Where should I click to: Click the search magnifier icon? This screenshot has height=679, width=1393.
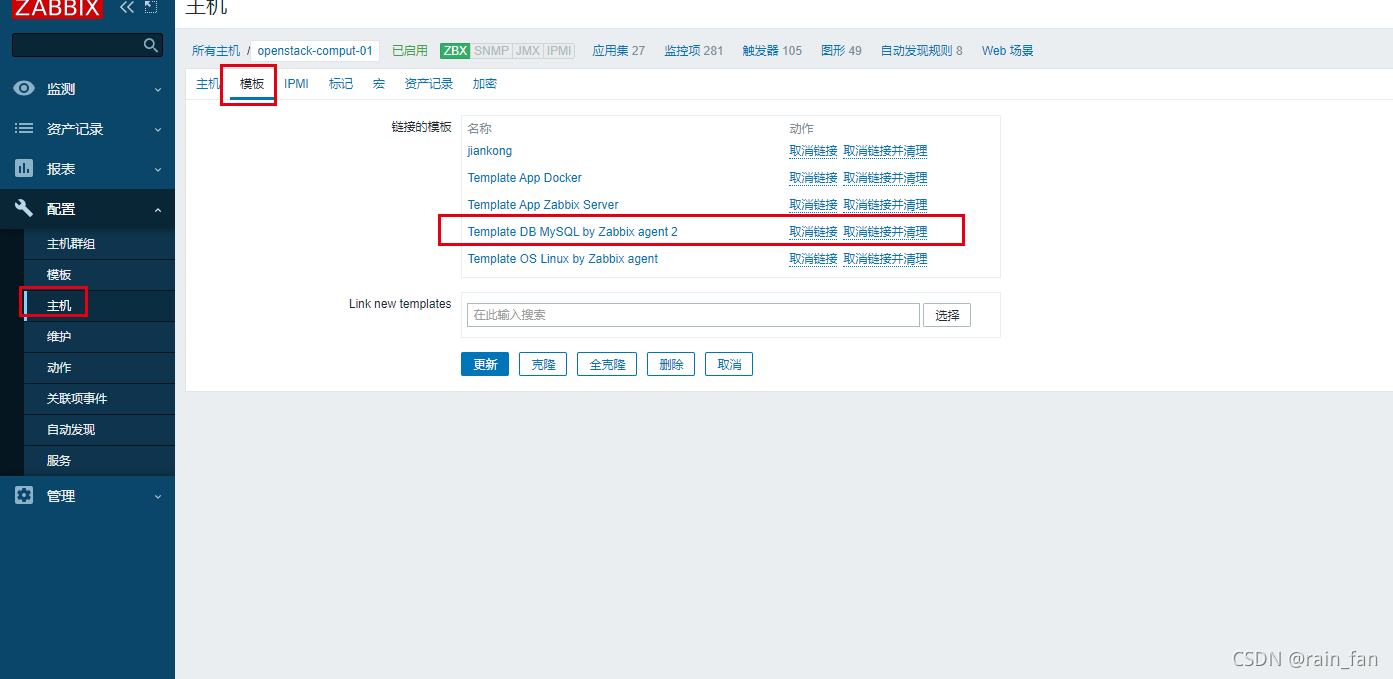tap(151, 45)
